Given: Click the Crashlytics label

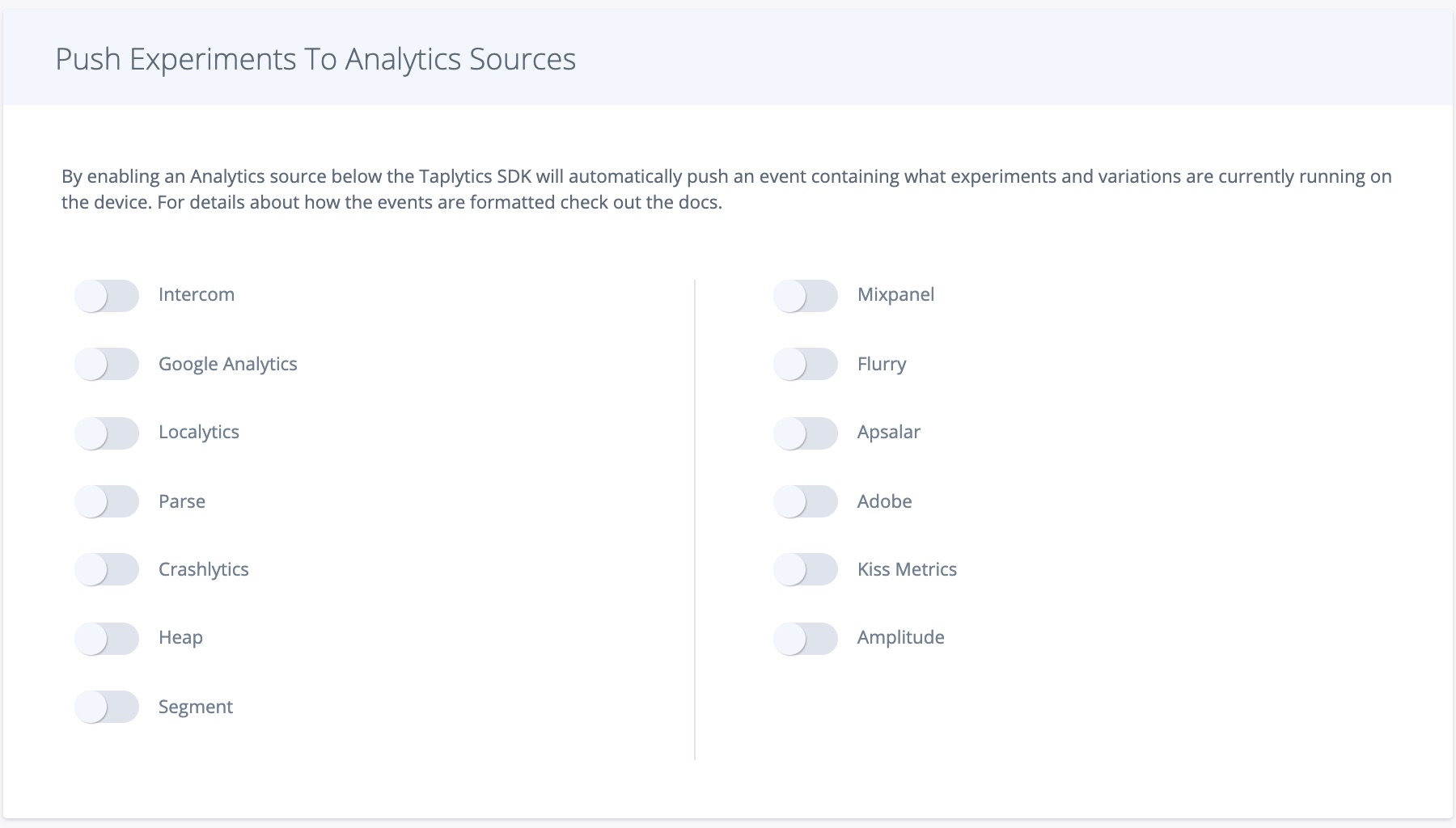Looking at the screenshot, I should 204,569.
